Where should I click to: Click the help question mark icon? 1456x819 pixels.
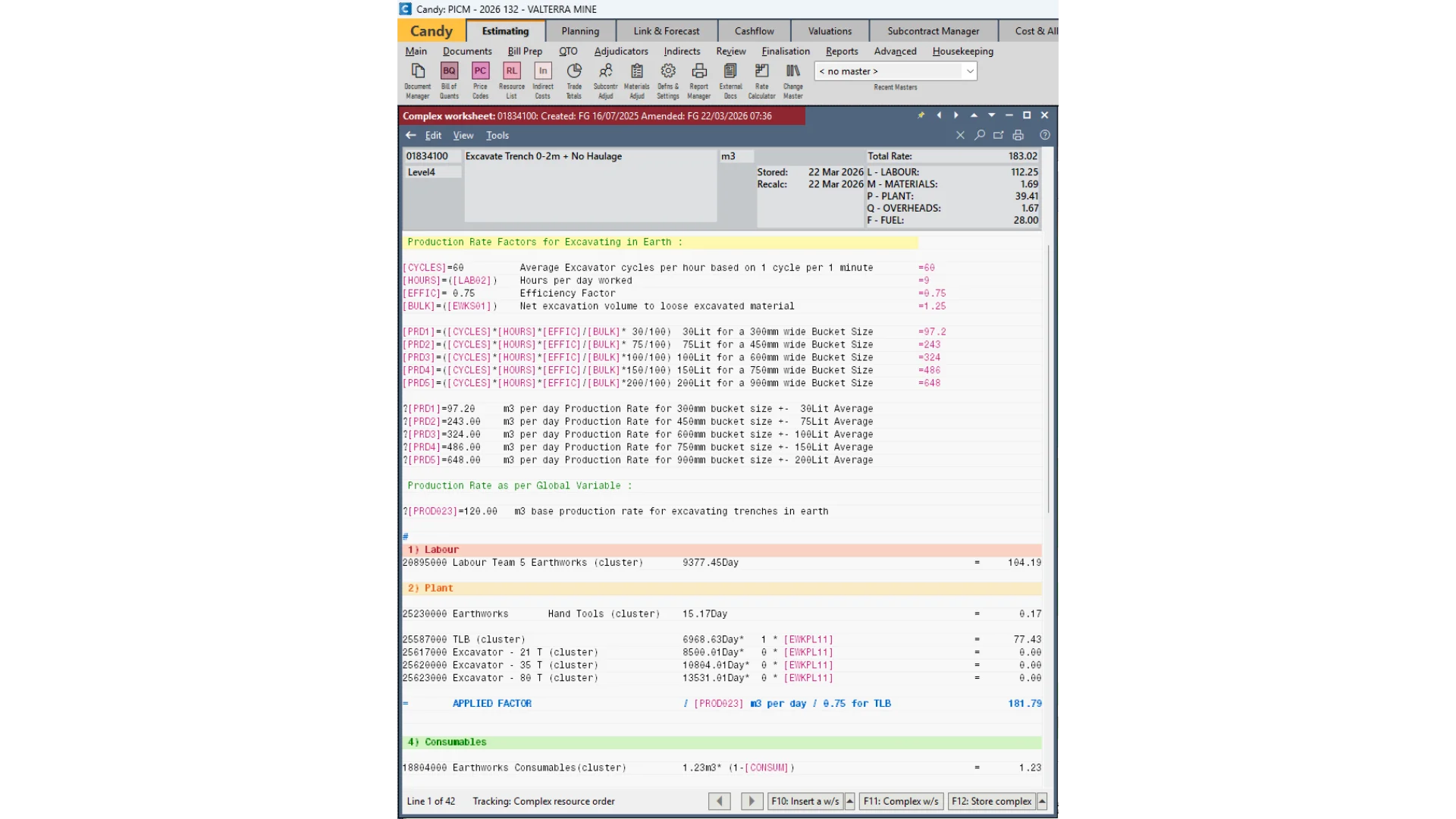click(x=1045, y=135)
